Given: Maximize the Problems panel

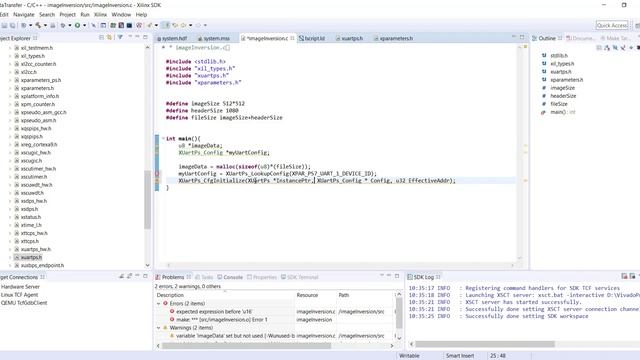Looking at the screenshot, I should point(397,276).
